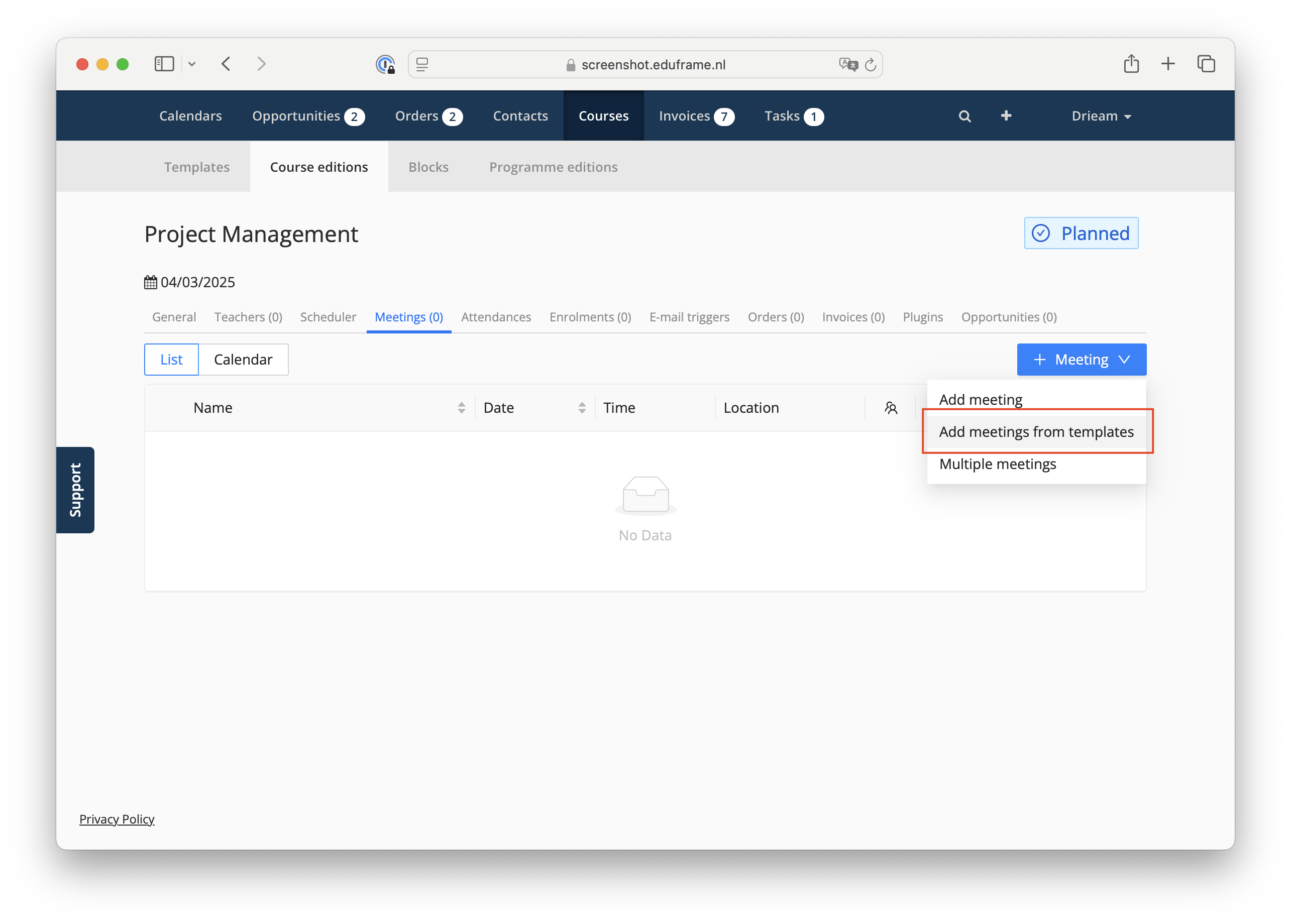
Task: Switch to List view toggle
Action: coord(171,359)
